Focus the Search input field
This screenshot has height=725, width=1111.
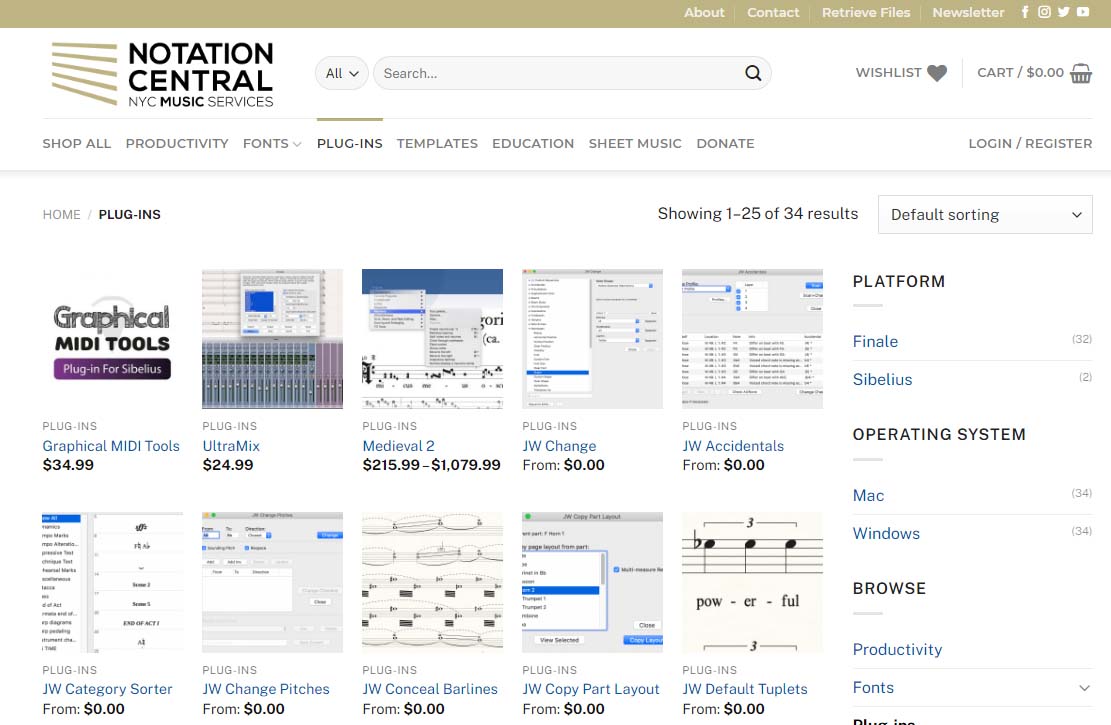pyautogui.click(x=560, y=73)
